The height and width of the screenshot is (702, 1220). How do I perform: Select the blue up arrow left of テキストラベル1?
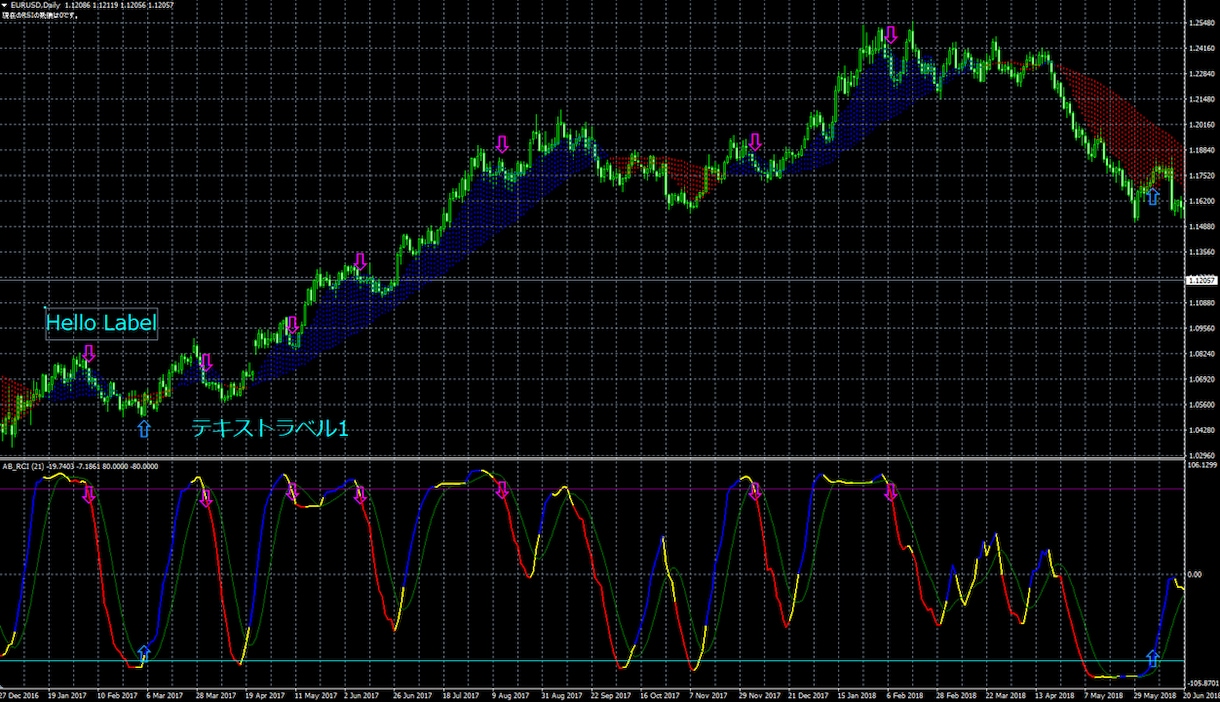click(x=144, y=429)
